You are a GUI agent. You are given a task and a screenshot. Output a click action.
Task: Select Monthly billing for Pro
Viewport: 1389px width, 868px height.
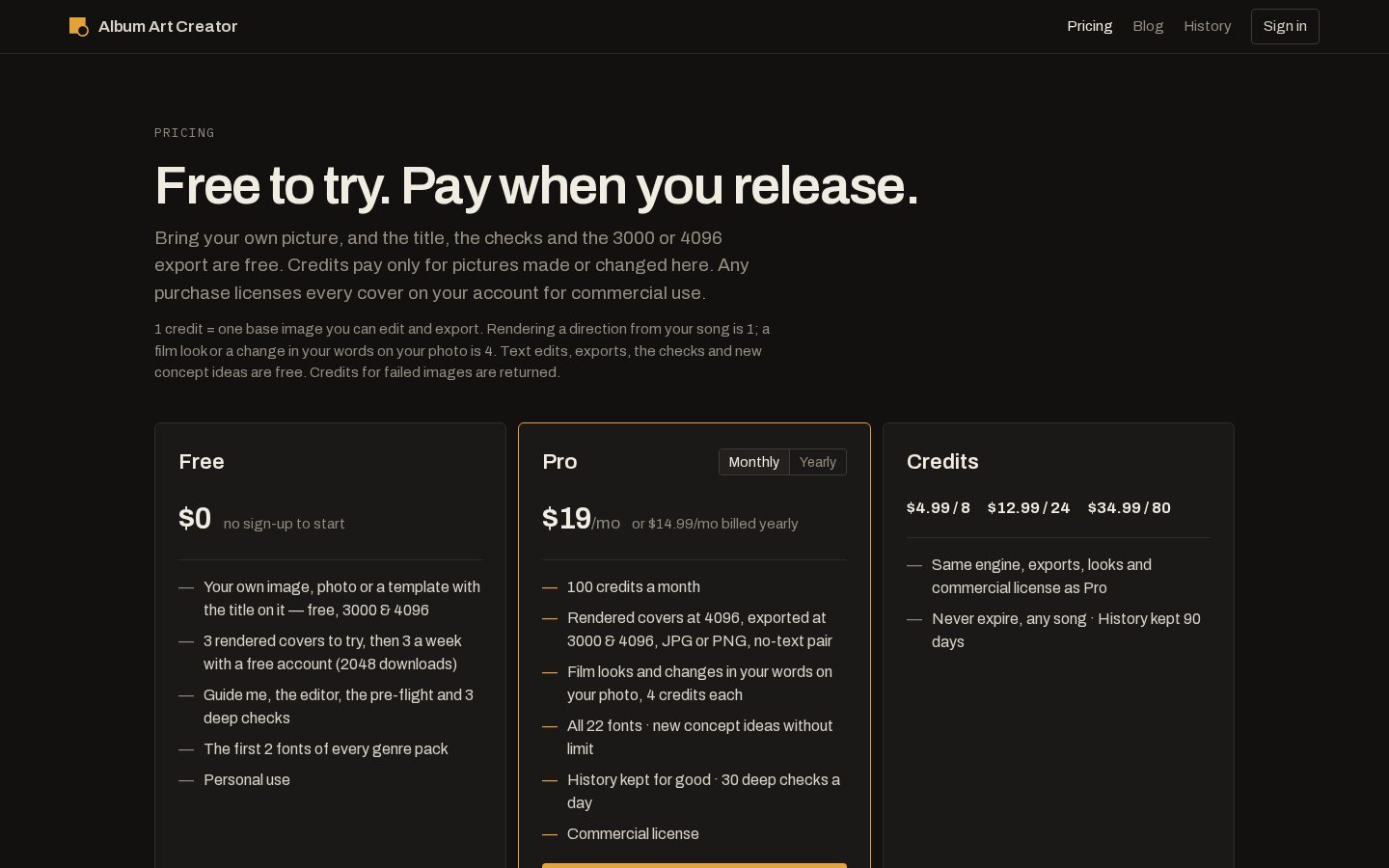pyautogui.click(x=754, y=462)
